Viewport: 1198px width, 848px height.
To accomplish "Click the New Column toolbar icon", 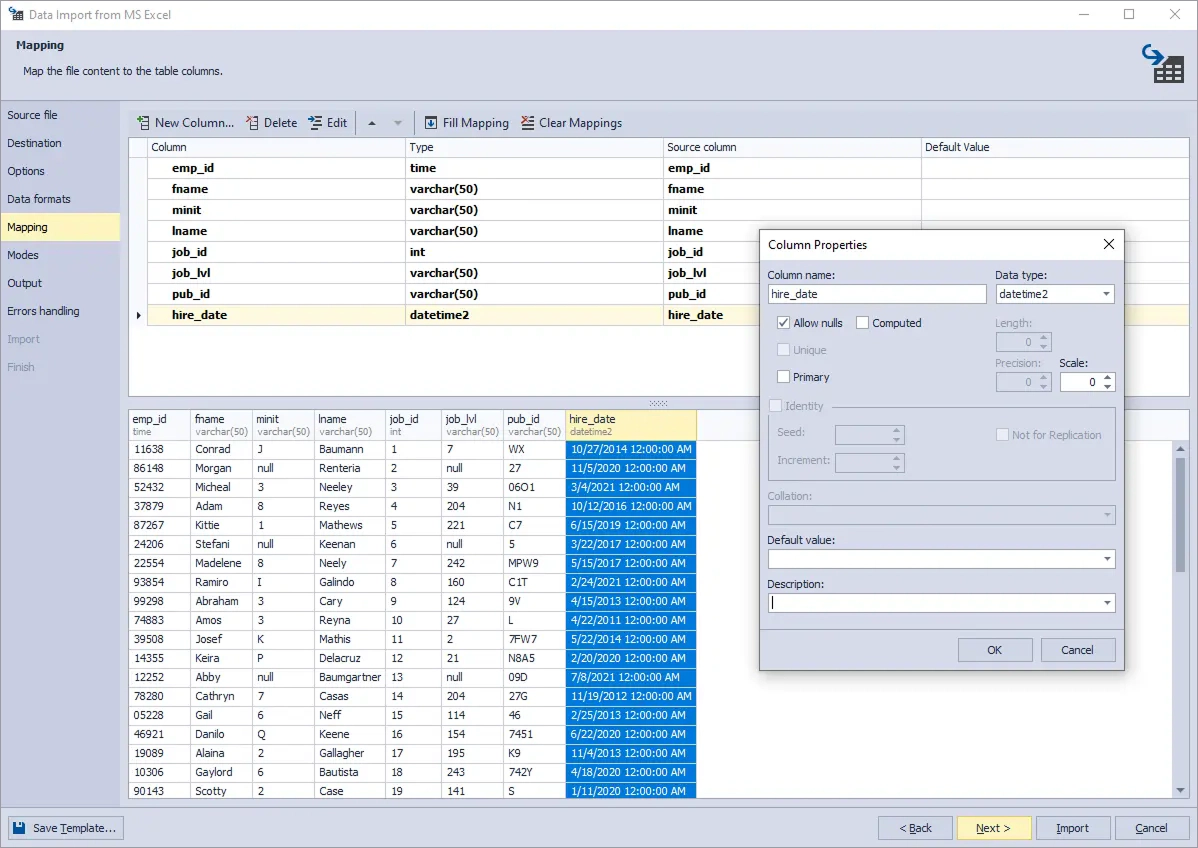I will [143, 123].
